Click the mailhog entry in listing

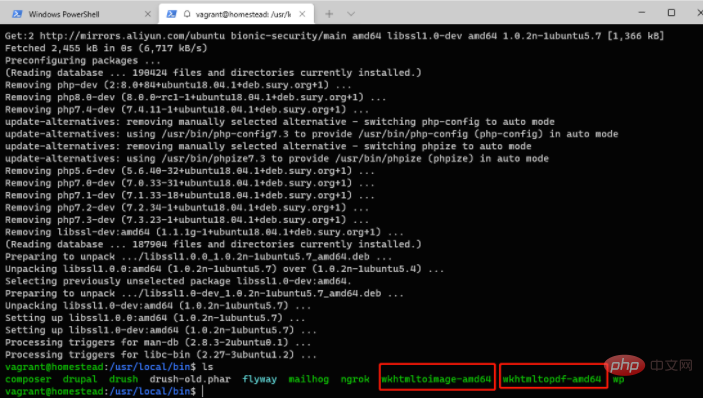coord(308,379)
